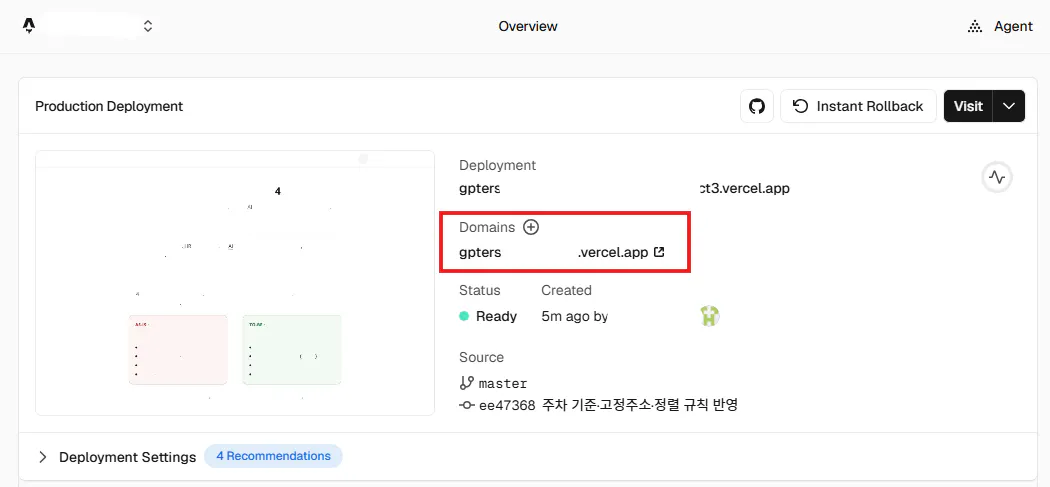This screenshot has width=1050, height=487.
Task: Click the external link icon beside domain
Action: (x=659, y=253)
